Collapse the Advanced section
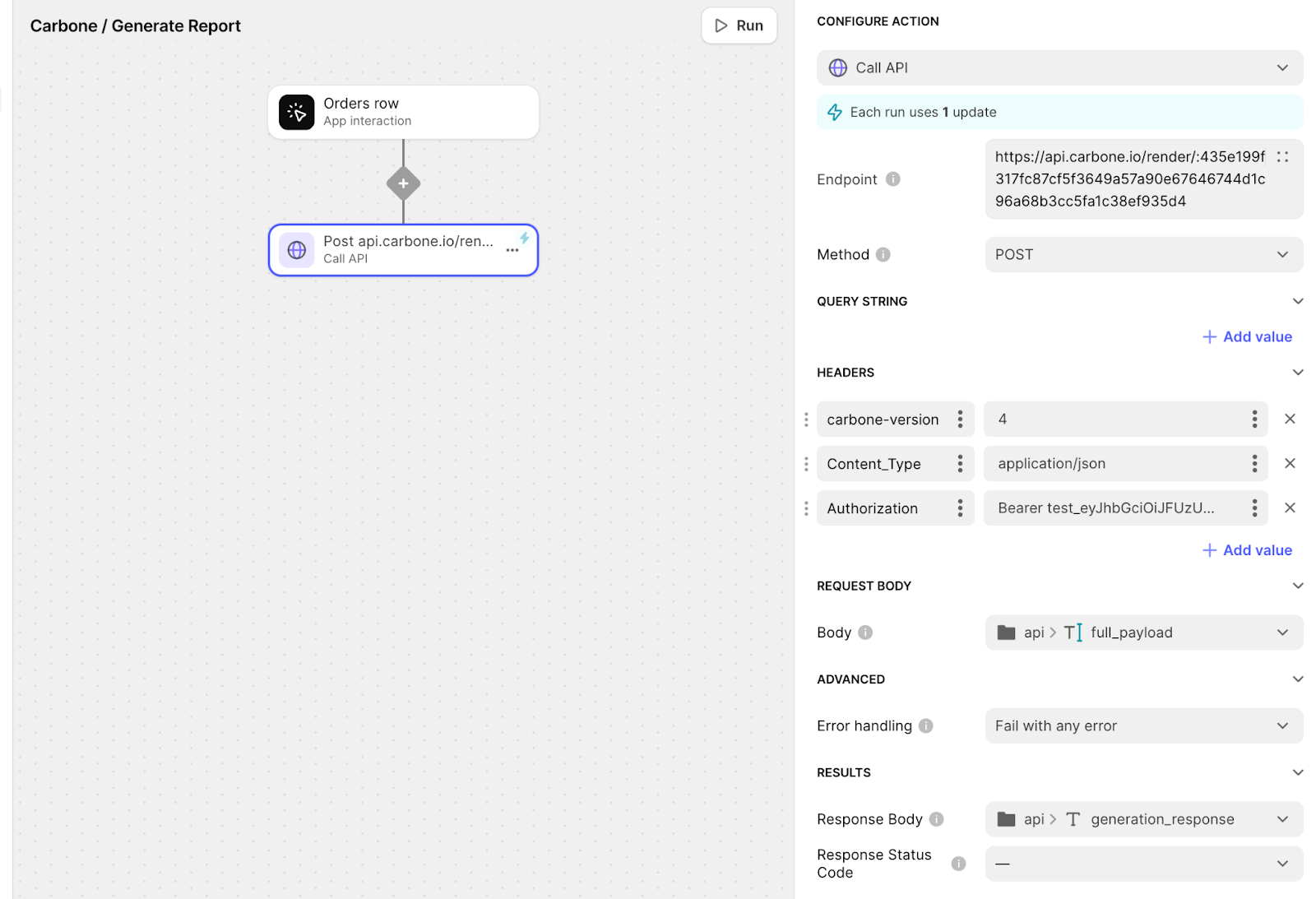Image resolution: width=1316 pixels, height=899 pixels. [x=1298, y=679]
